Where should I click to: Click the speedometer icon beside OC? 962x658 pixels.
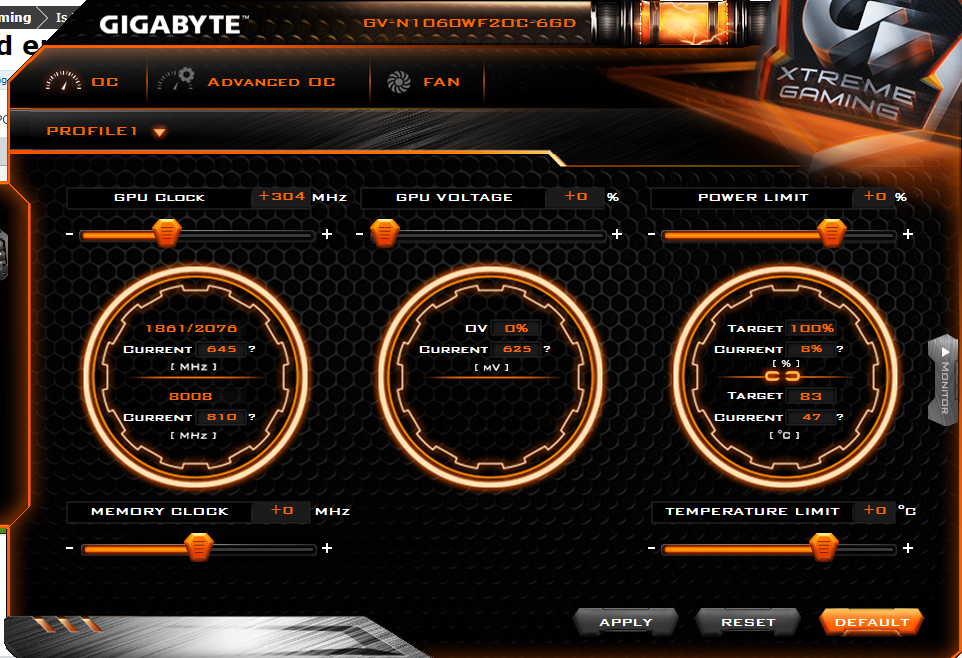[x=63, y=82]
